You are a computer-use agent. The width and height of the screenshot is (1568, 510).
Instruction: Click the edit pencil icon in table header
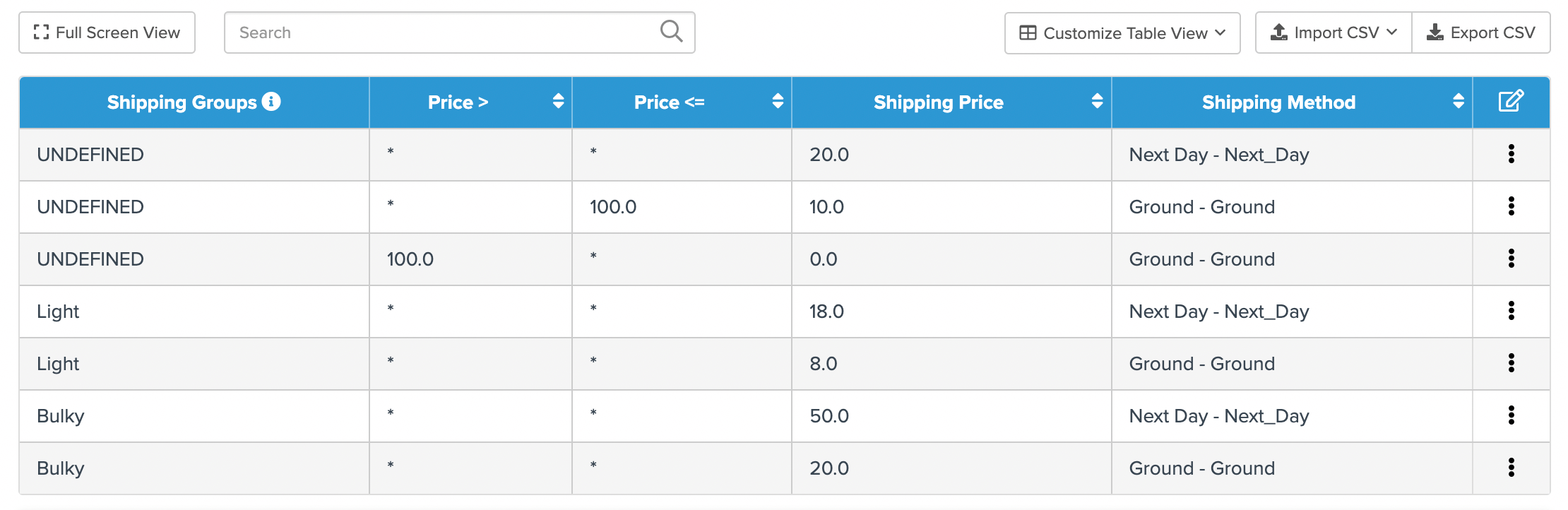click(x=1511, y=101)
